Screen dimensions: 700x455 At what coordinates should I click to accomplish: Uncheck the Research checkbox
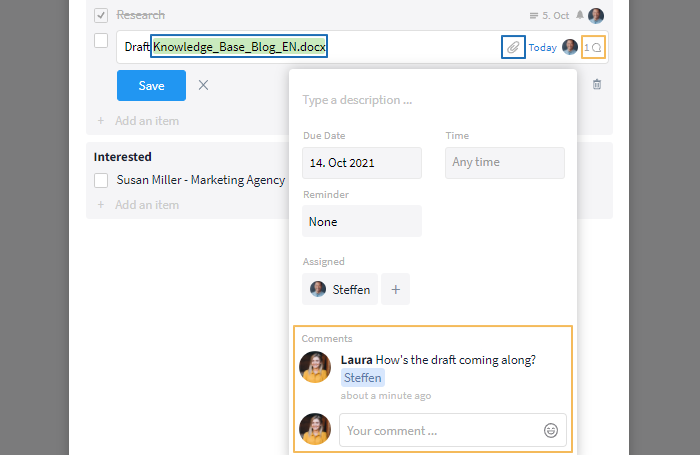pos(101,15)
